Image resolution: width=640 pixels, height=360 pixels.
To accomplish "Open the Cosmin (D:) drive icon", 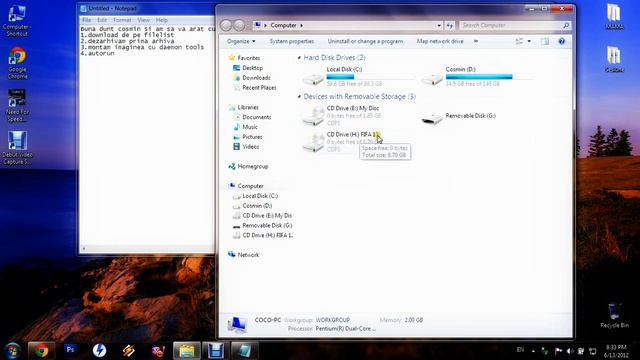I will (432, 79).
